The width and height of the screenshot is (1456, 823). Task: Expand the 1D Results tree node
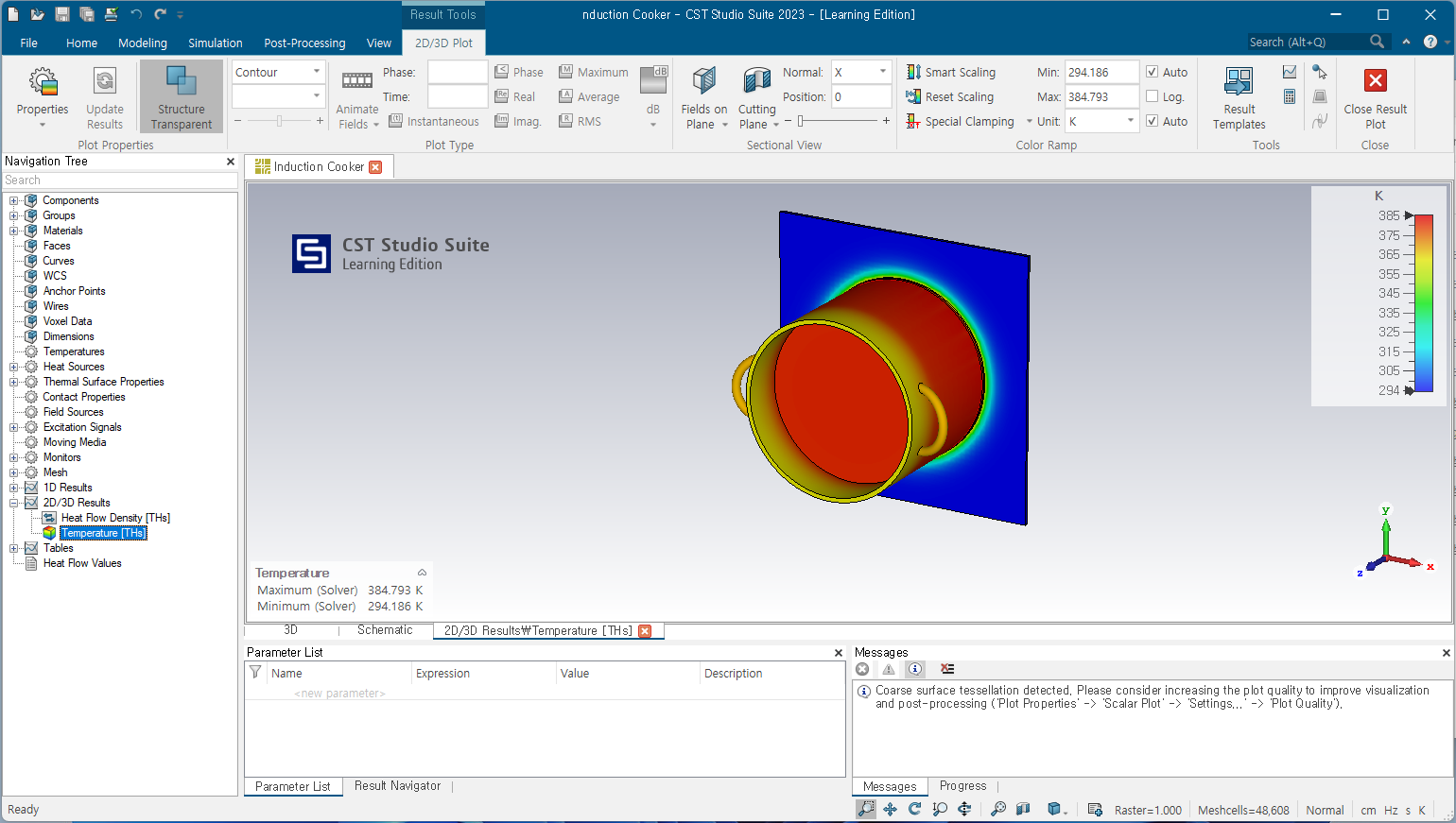pos(14,488)
